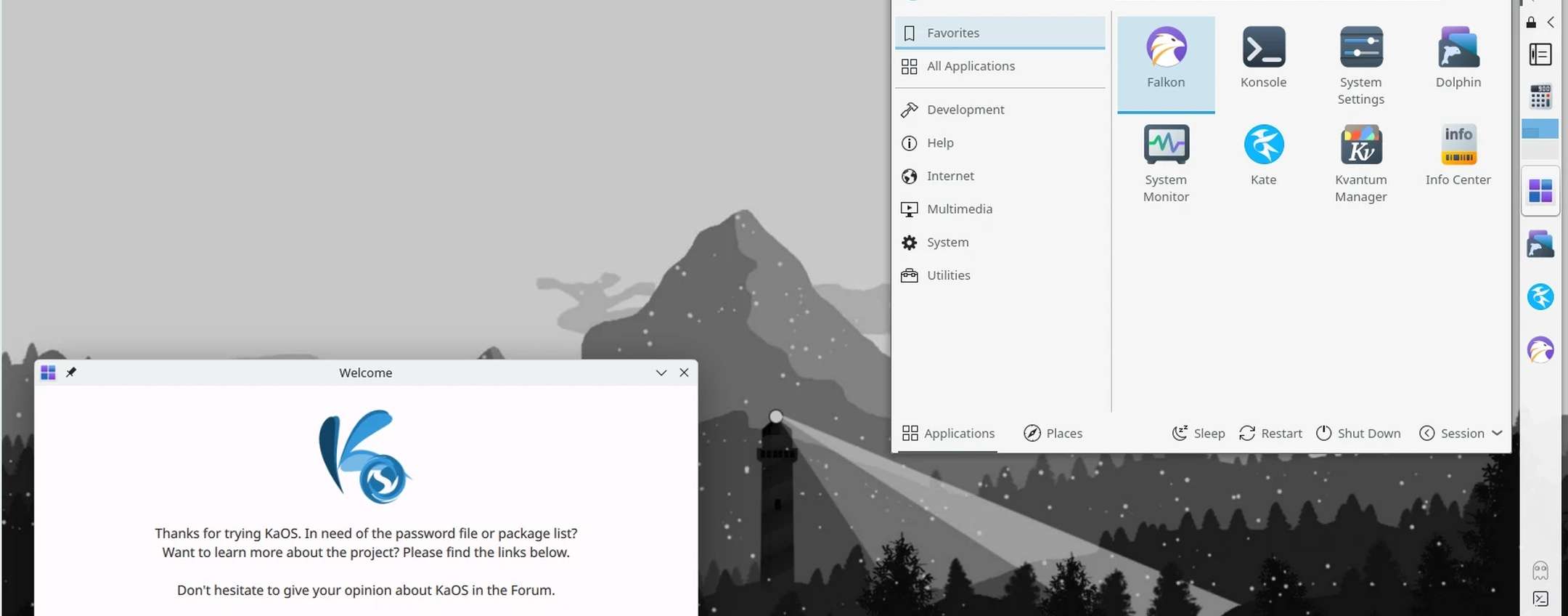Click the application launcher icon in side panel
This screenshot has width=1568, height=616.
(1540, 191)
